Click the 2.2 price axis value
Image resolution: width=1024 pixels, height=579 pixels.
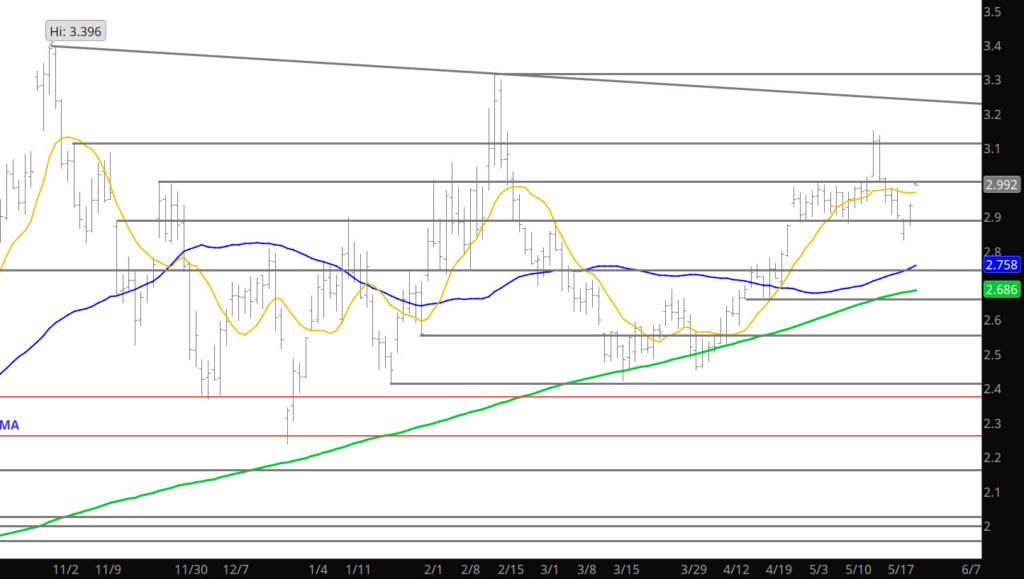[993, 458]
